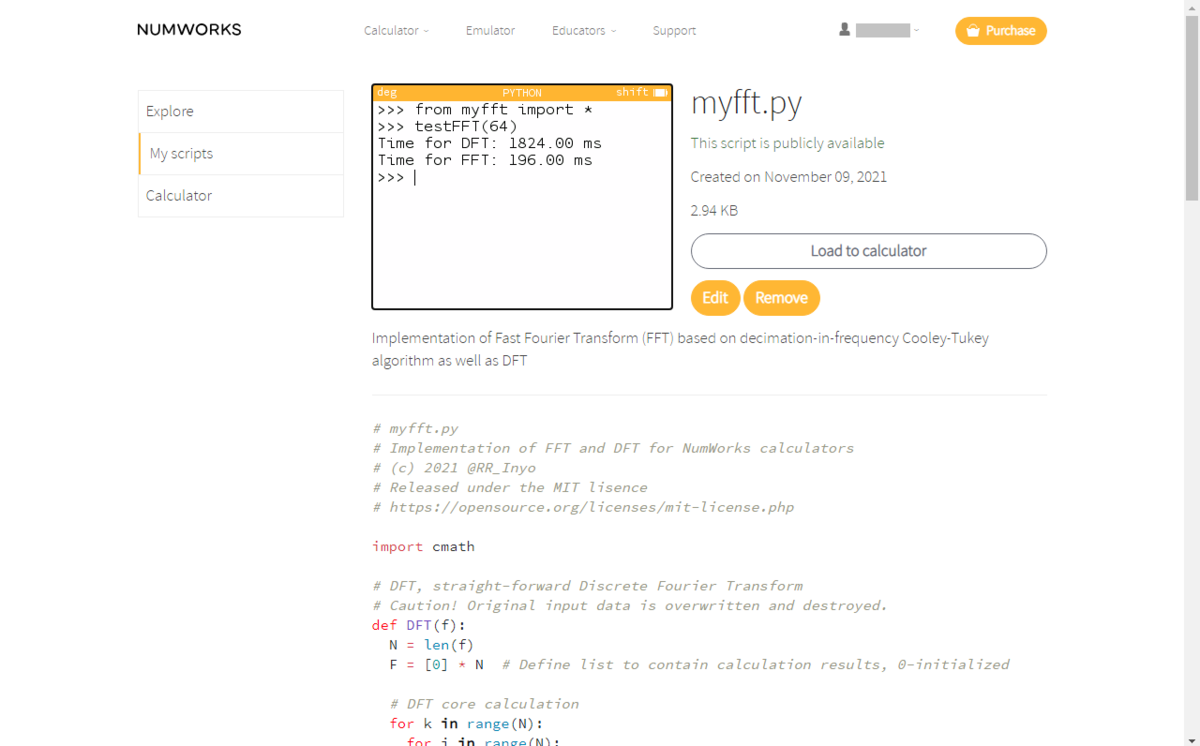Click the 'Time for DFT: 1824.00 ms' line
1200x746 pixels.
pos(490,143)
